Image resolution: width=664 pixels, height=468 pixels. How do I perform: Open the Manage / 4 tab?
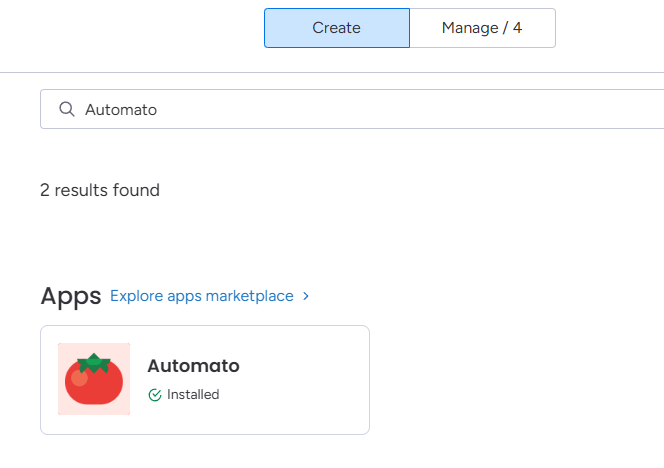[x=482, y=28]
